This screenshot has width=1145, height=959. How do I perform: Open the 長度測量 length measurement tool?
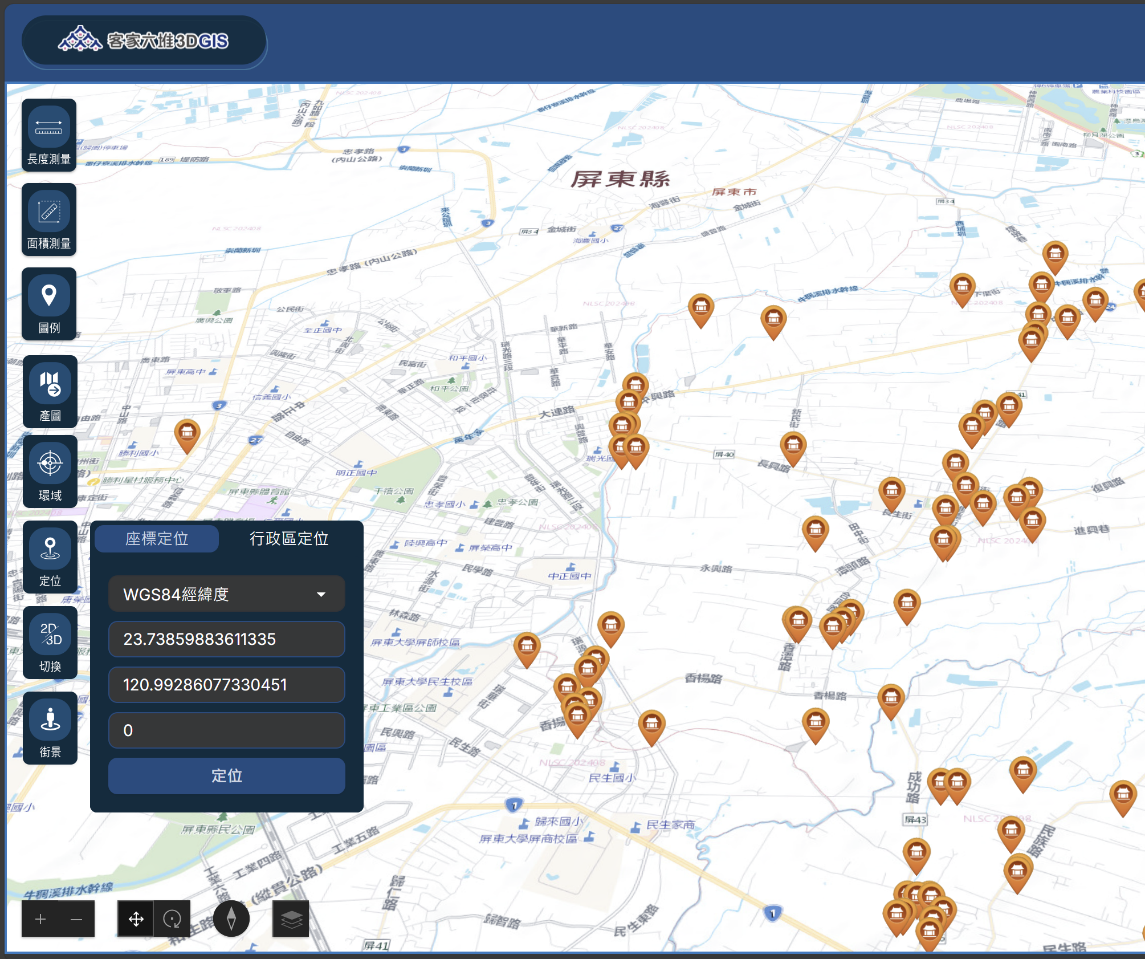coord(49,136)
